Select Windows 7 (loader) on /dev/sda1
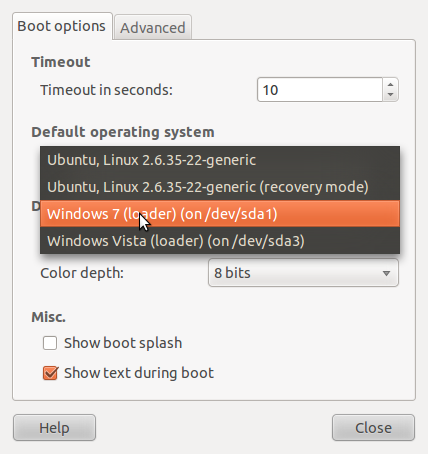The width and height of the screenshot is (428, 454). coord(220,214)
